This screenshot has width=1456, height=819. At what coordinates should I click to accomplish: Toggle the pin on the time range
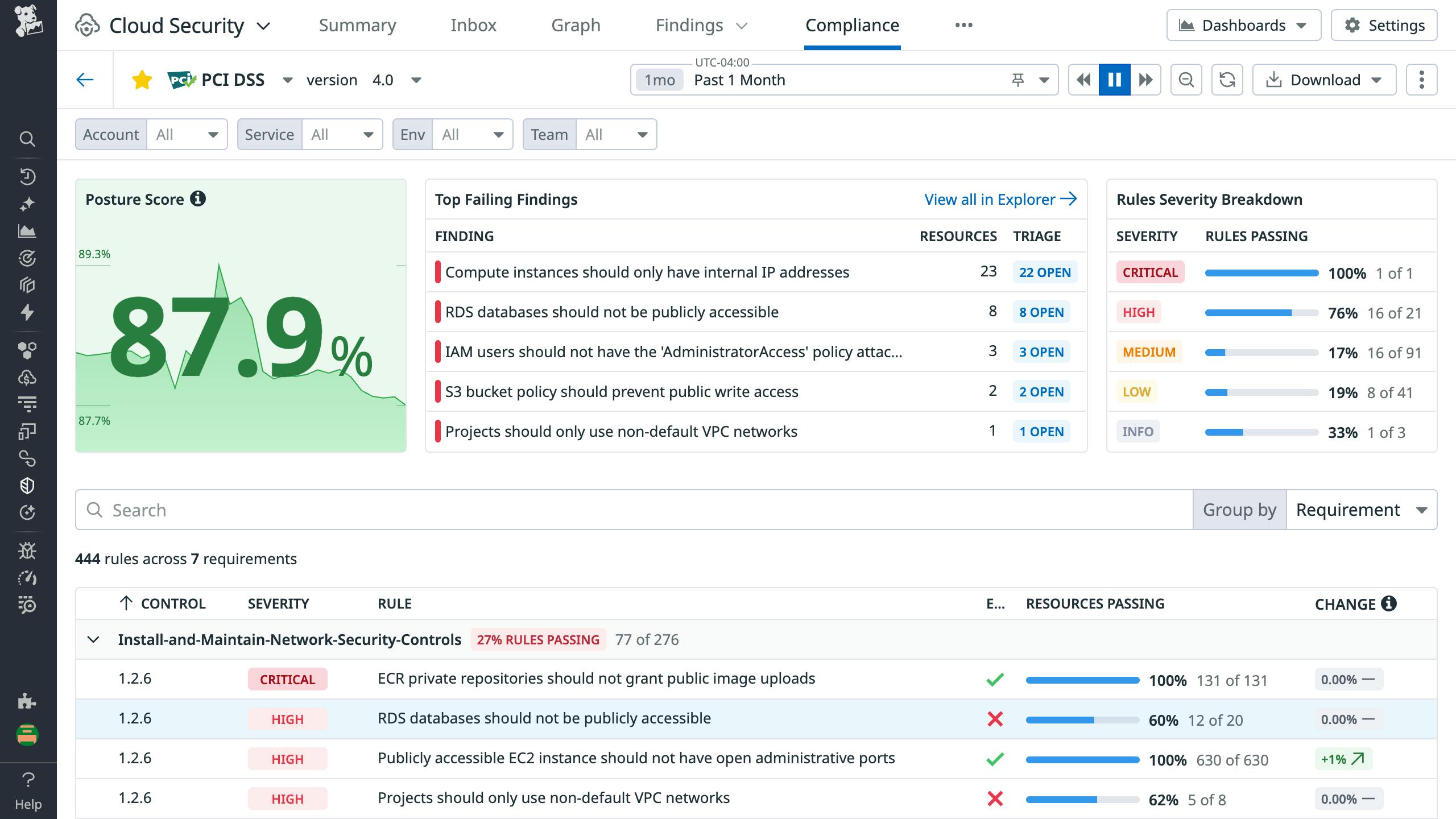[1018, 80]
